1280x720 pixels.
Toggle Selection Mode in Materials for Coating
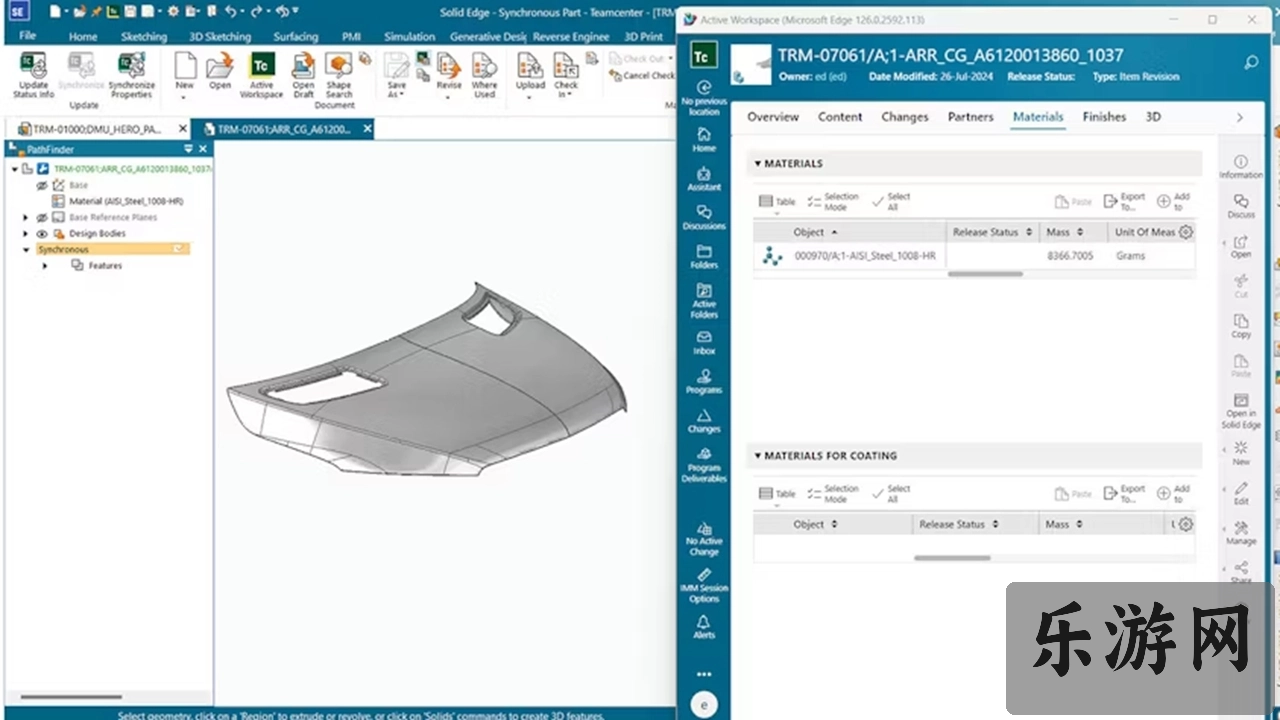tap(832, 493)
